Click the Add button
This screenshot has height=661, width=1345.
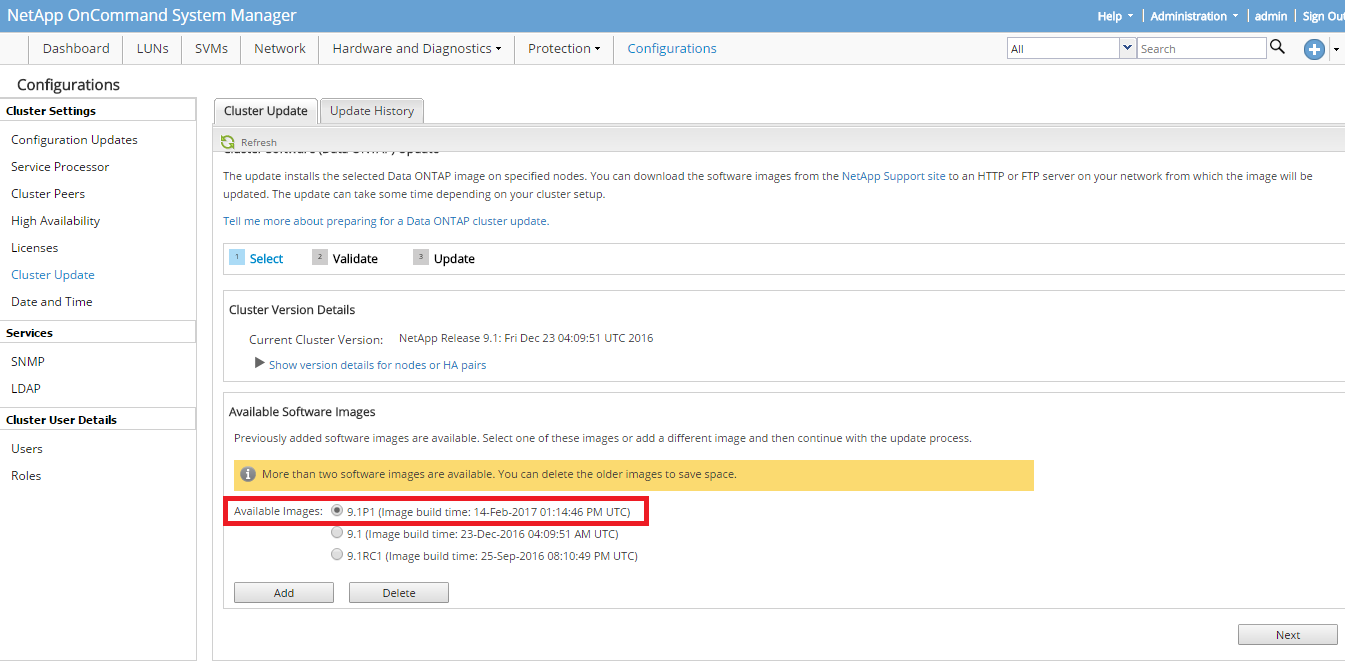[x=284, y=593]
